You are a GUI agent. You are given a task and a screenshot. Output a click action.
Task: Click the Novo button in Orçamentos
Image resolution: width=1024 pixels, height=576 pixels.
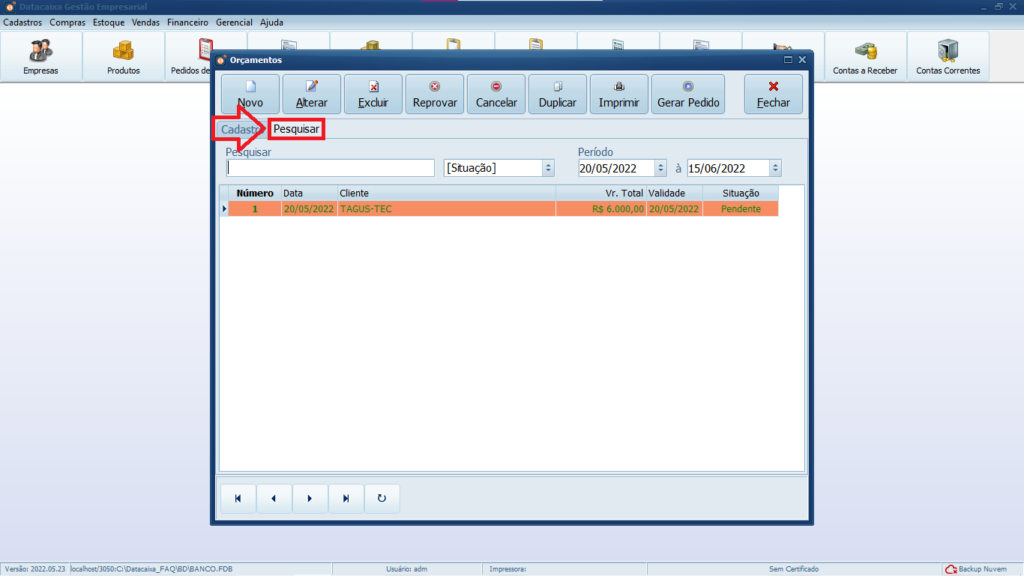tap(251, 94)
